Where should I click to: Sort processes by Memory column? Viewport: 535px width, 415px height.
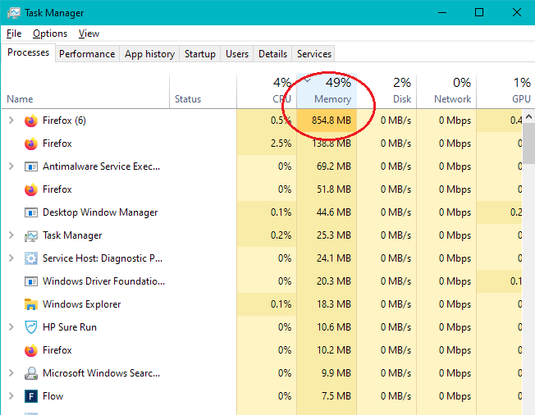[x=327, y=91]
